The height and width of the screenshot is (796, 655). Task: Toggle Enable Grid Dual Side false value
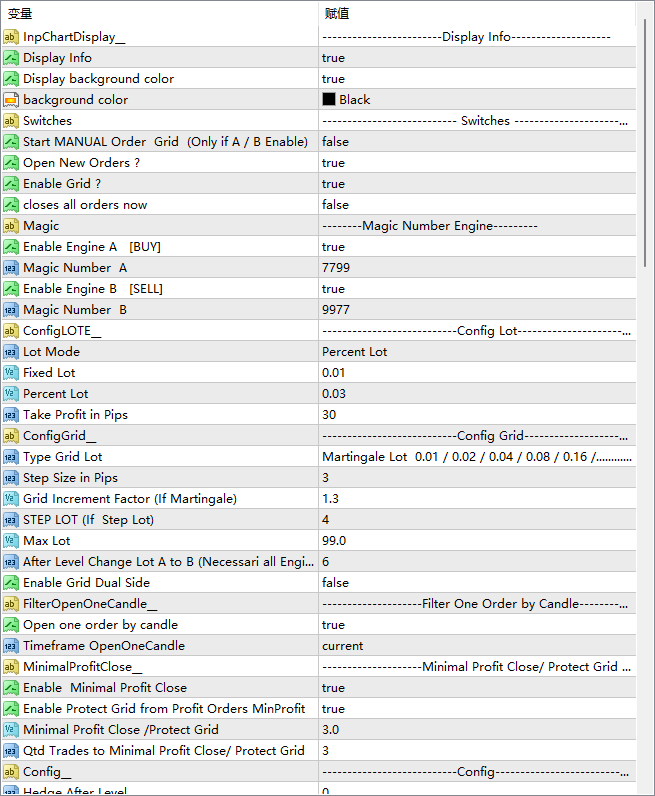(335, 583)
